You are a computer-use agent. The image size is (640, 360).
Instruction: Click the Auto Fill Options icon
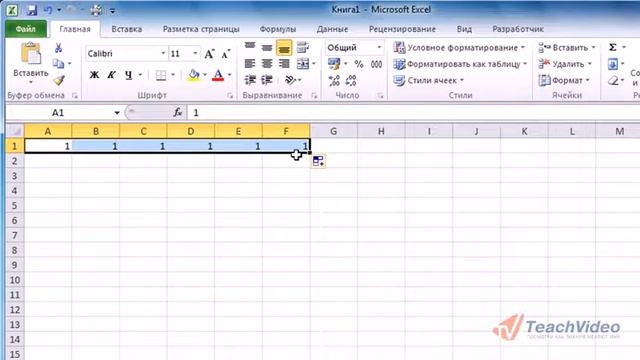click(x=318, y=161)
